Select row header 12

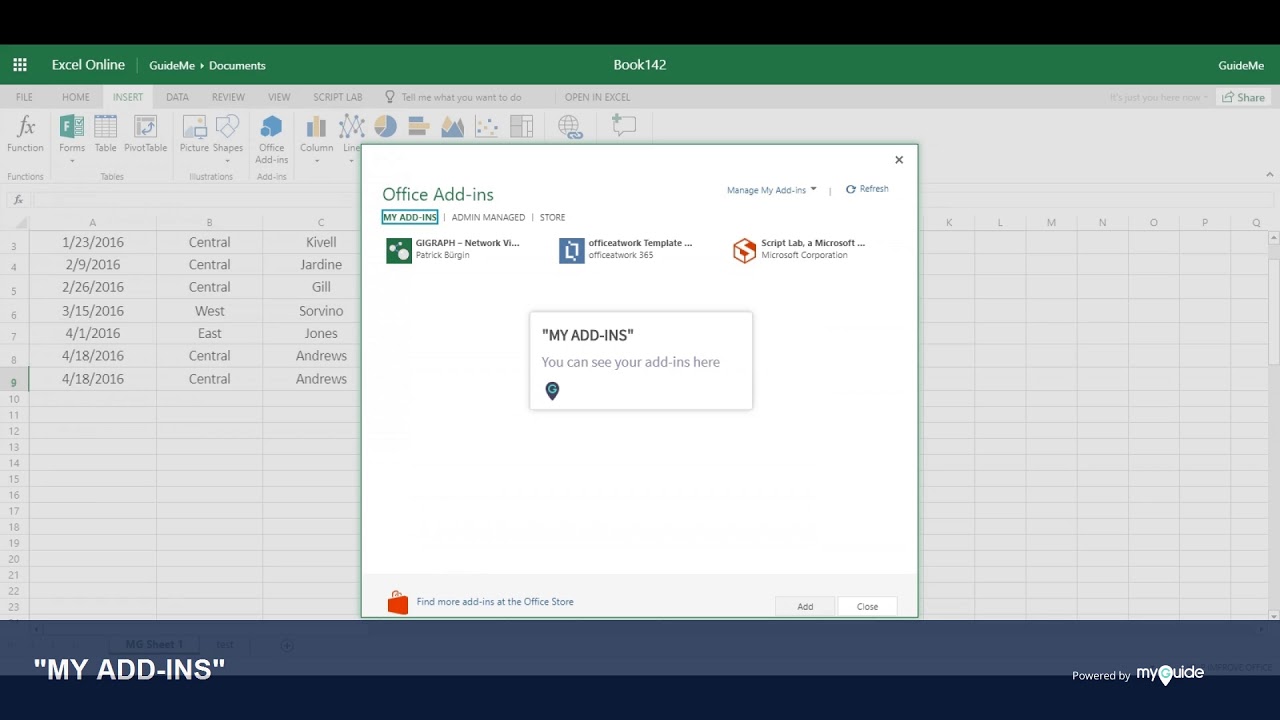pos(14,431)
